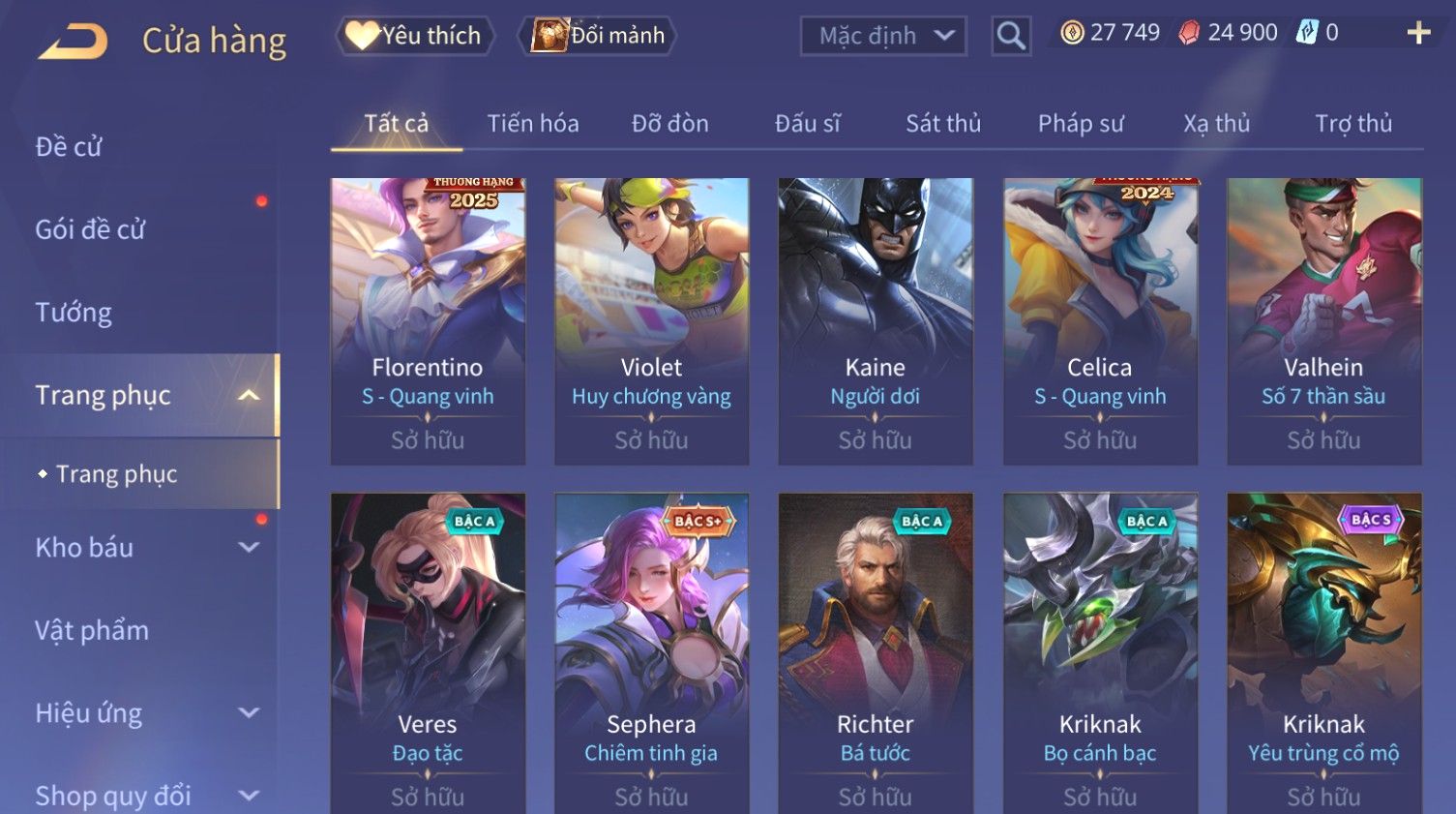The height and width of the screenshot is (814, 1456).
Task: Select the Sephera Chiêm tinh gia card
Action: (651, 653)
